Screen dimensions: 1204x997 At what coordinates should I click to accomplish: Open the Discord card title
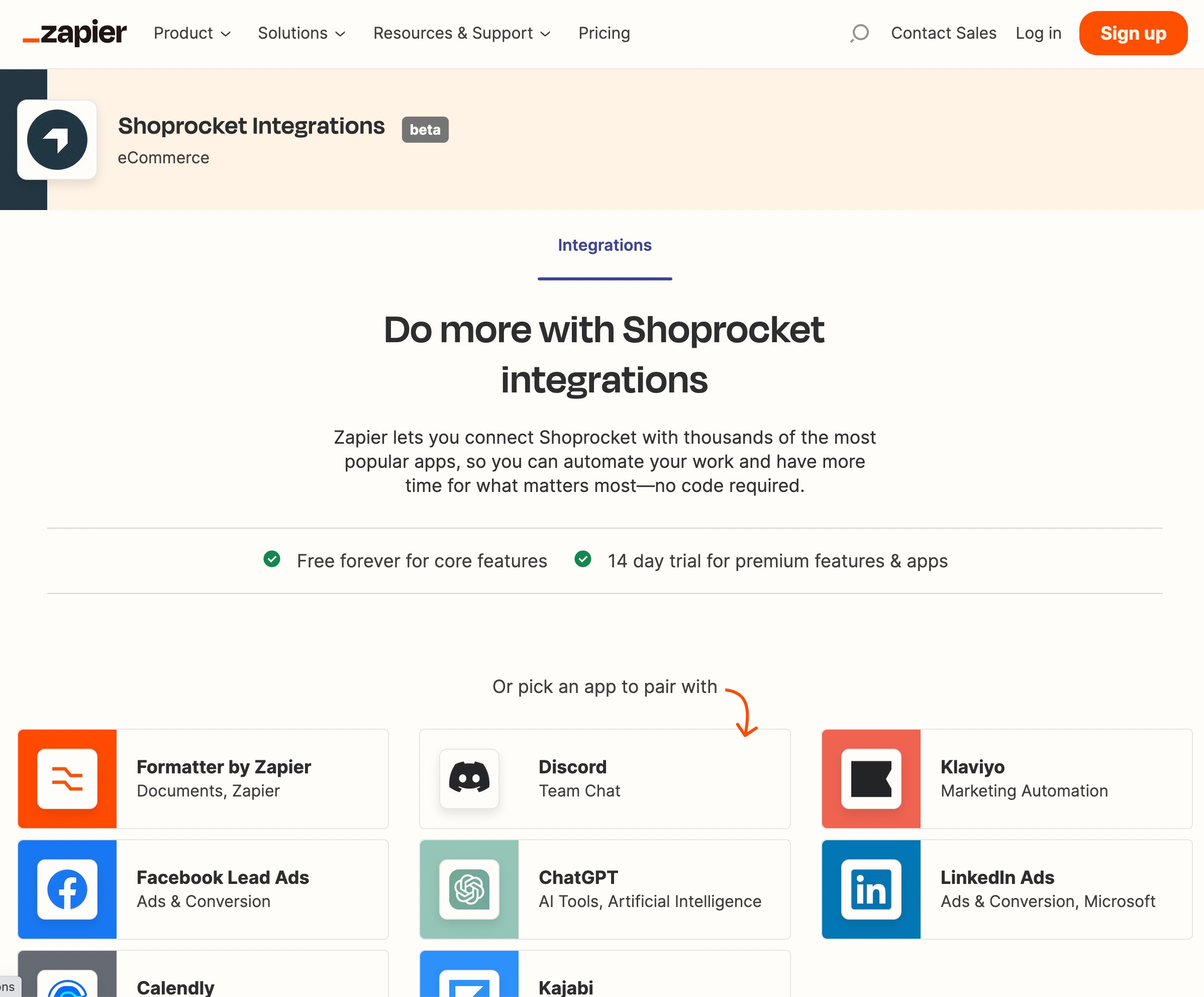(572, 766)
